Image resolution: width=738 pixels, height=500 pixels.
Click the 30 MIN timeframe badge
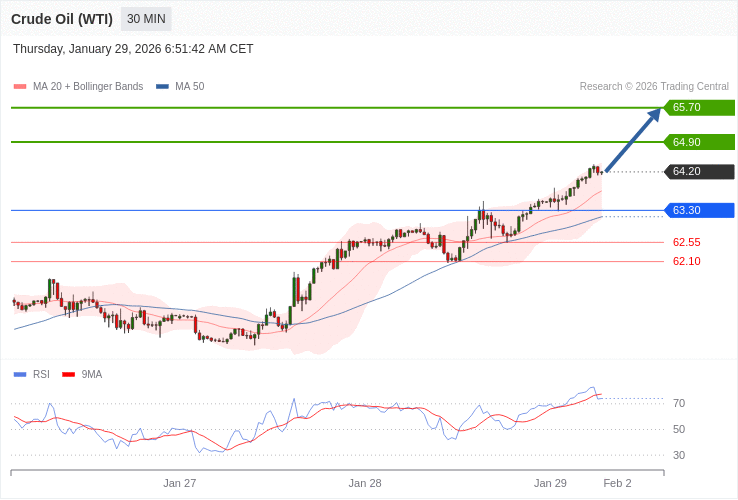point(146,19)
